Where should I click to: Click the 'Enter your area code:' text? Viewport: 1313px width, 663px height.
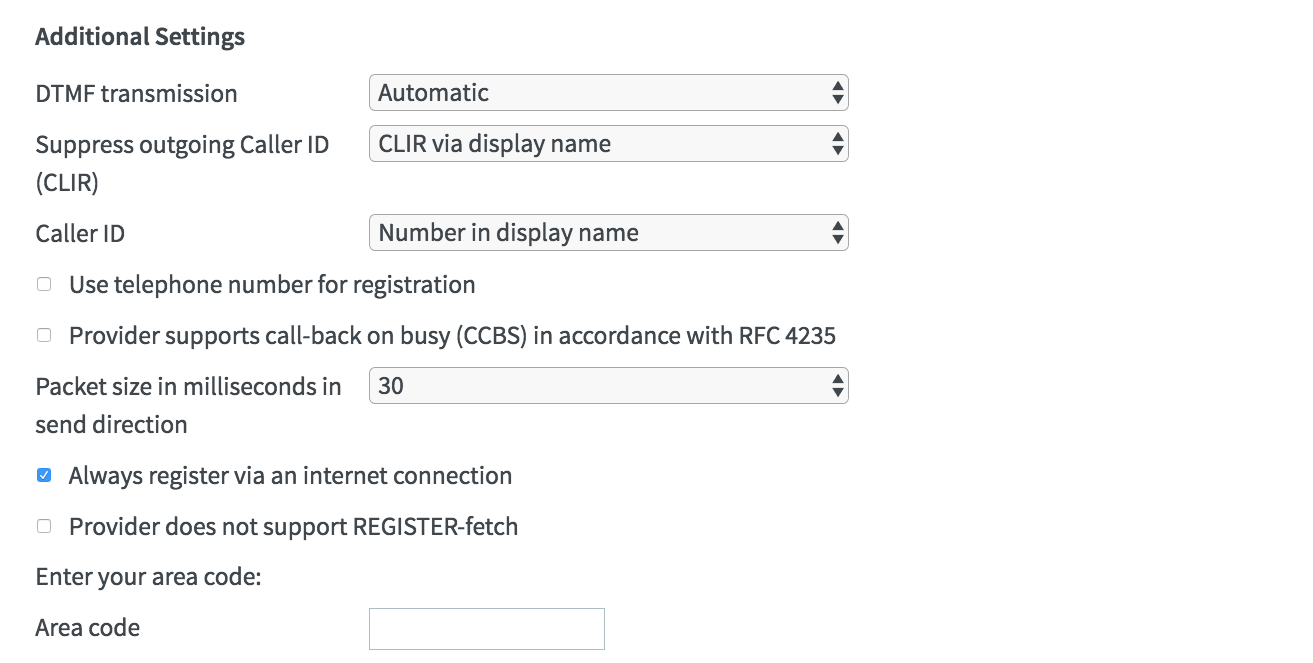point(148,577)
